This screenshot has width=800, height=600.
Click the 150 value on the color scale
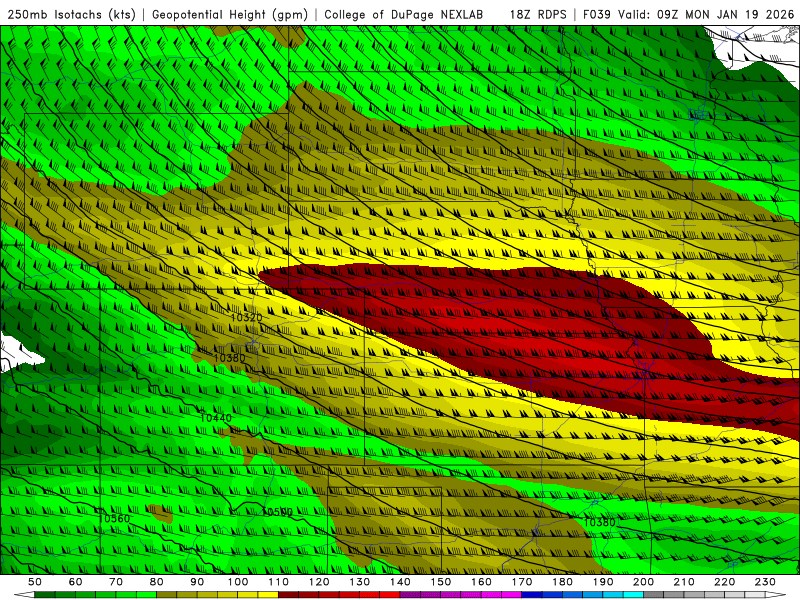[441, 582]
